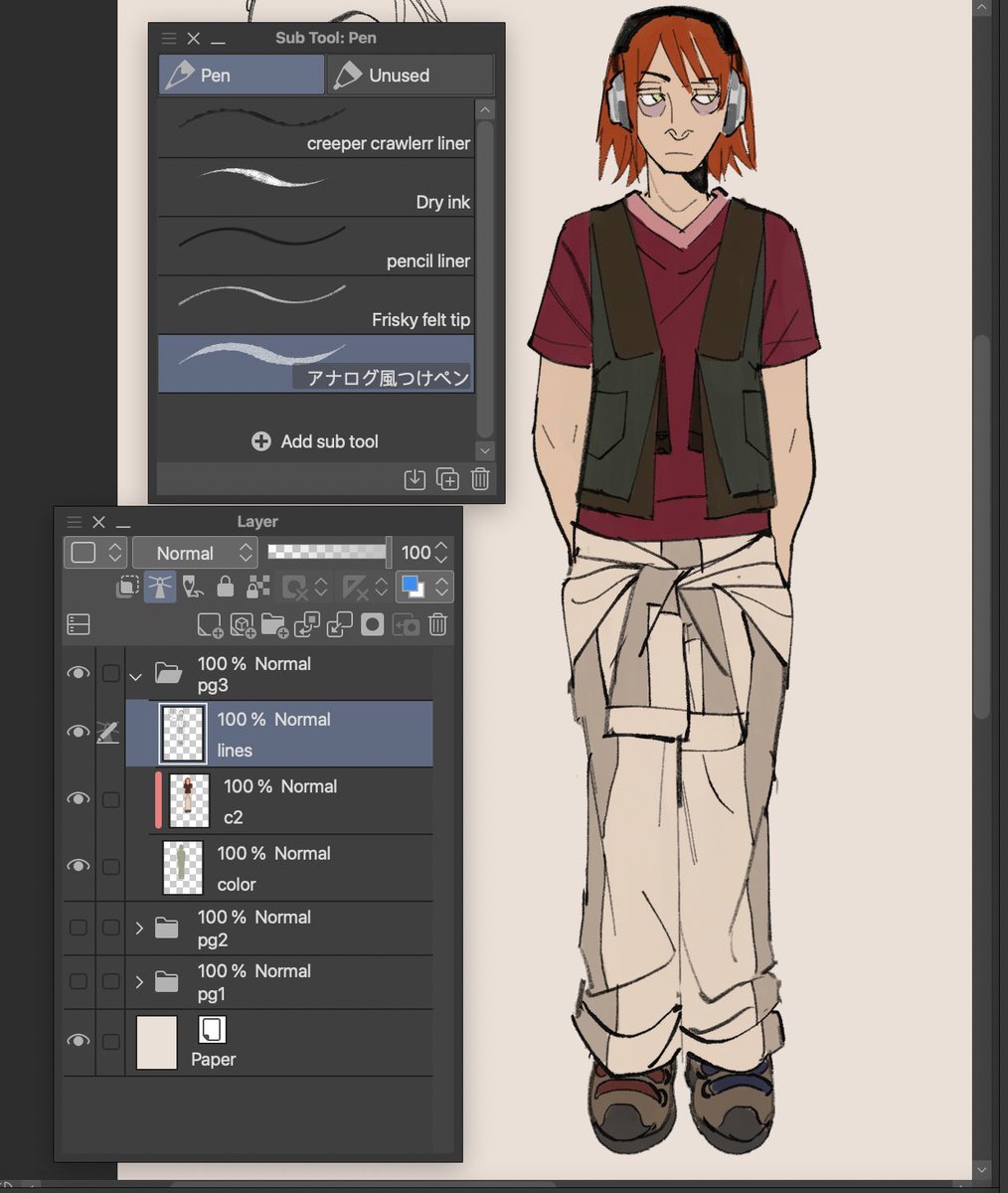Image resolution: width=1008 pixels, height=1193 pixels.
Task: Click the paper icon on the Paper layer
Action: (x=213, y=1029)
